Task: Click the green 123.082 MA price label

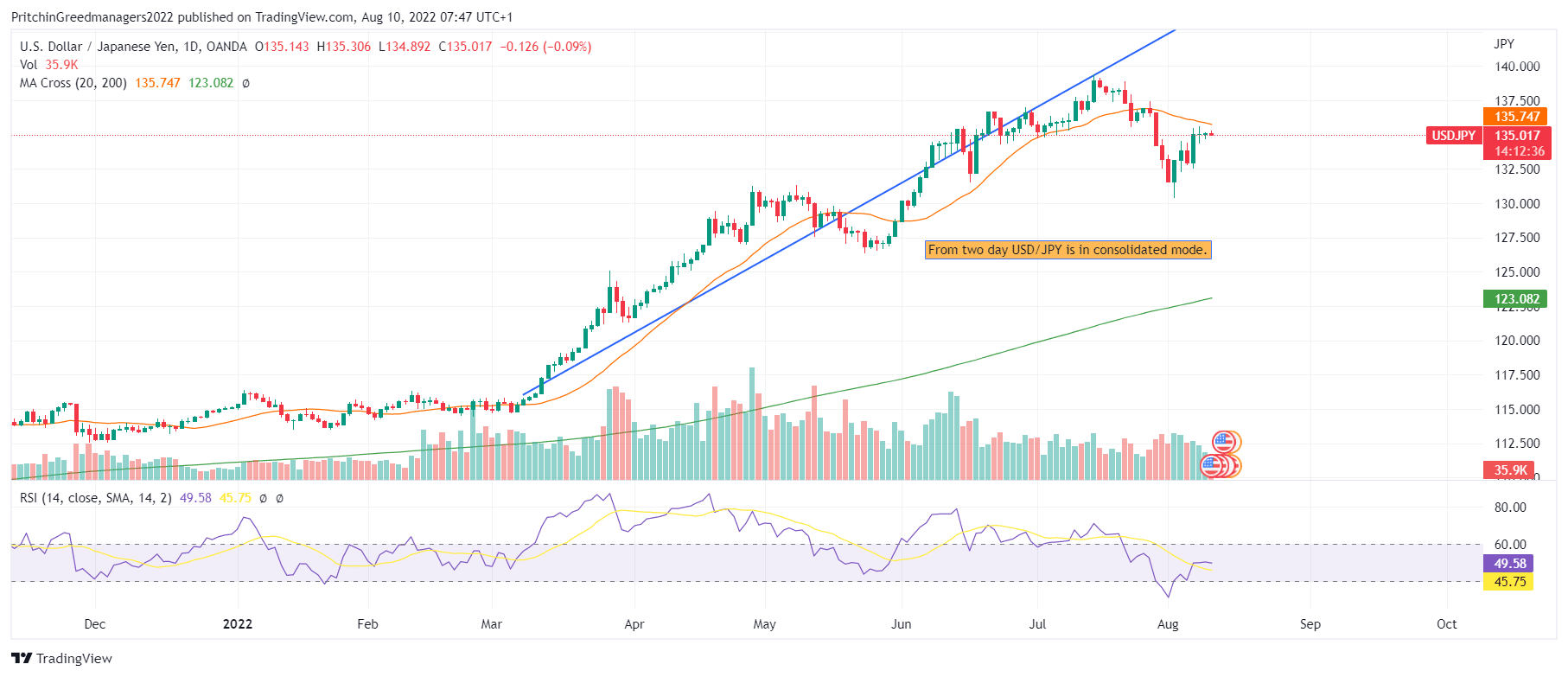Action: point(1515,299)
